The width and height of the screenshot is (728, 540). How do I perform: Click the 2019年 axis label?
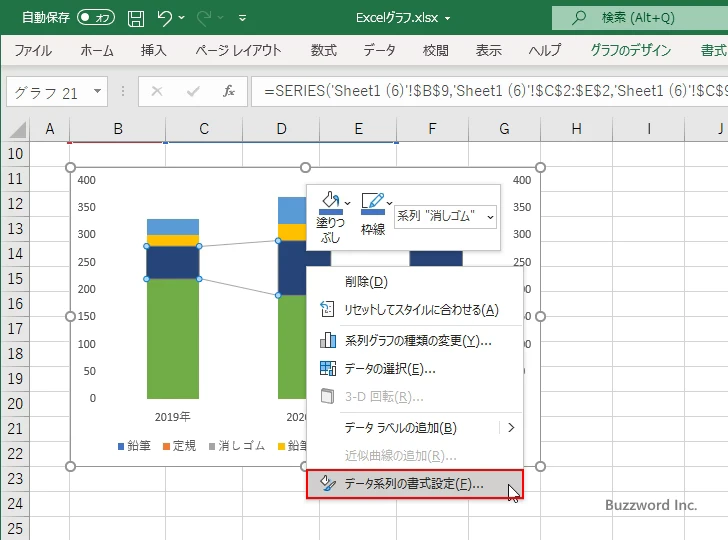coord(172,417)
